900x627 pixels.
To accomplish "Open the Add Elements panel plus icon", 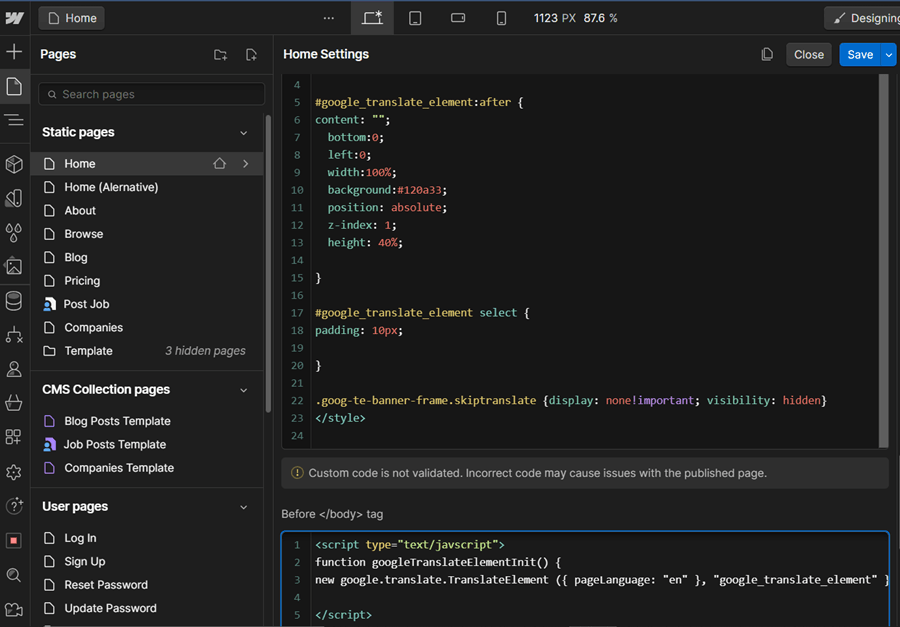I will pos(14,52).
